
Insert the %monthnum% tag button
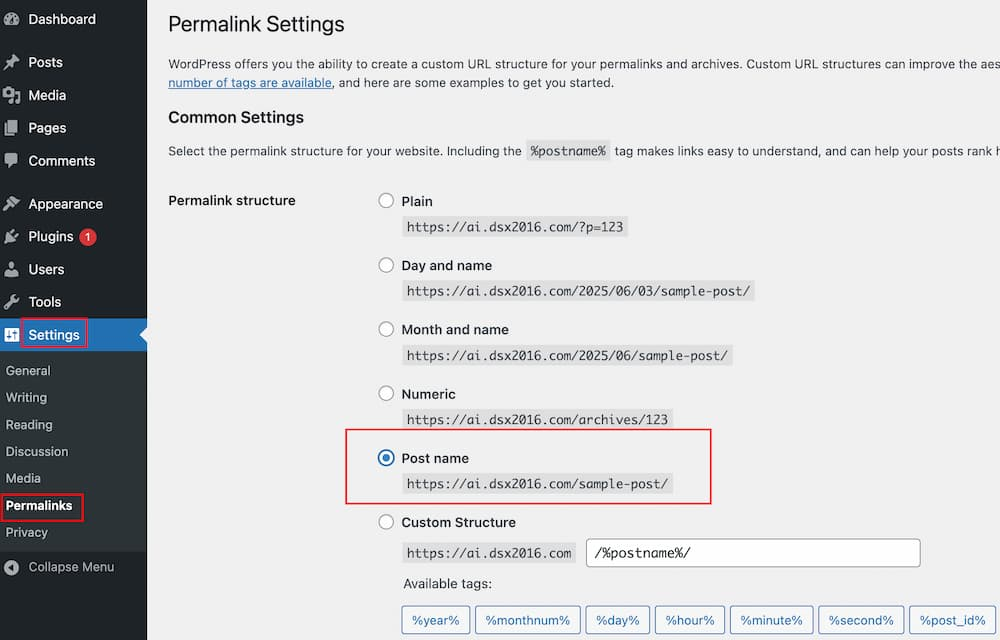[527, 620]
